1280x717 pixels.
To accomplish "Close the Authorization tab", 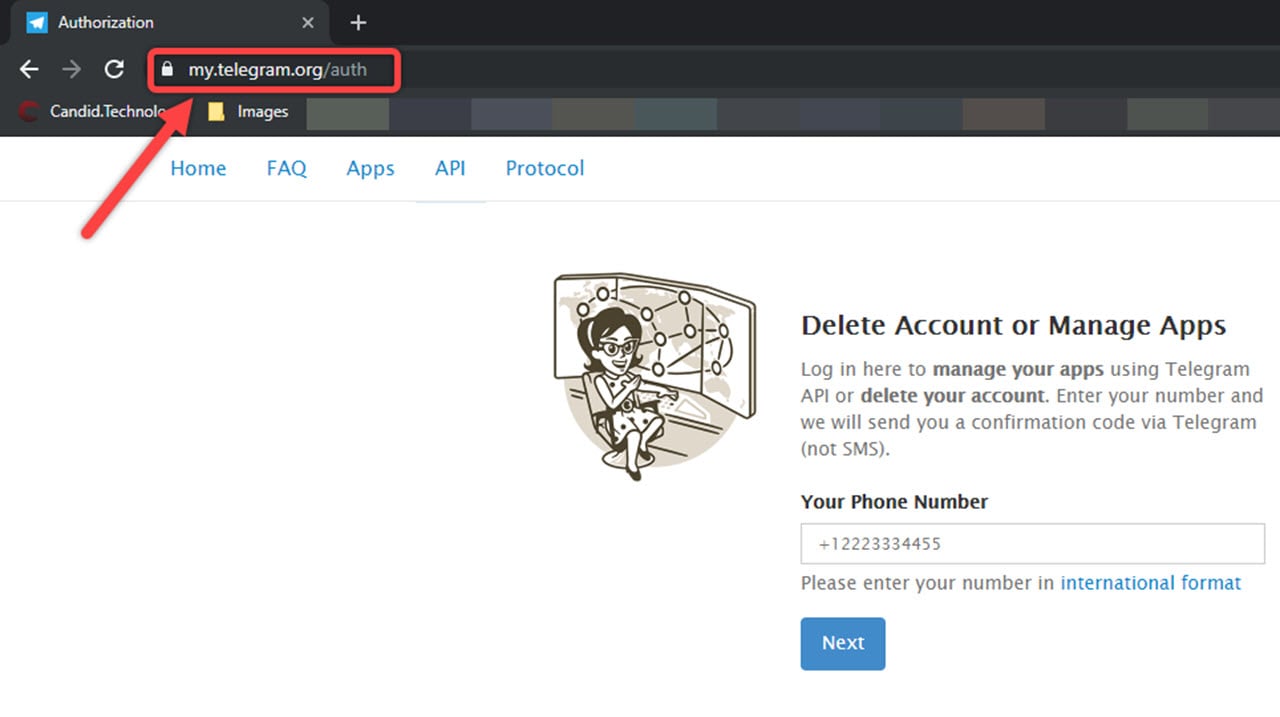I will (308, 22).
